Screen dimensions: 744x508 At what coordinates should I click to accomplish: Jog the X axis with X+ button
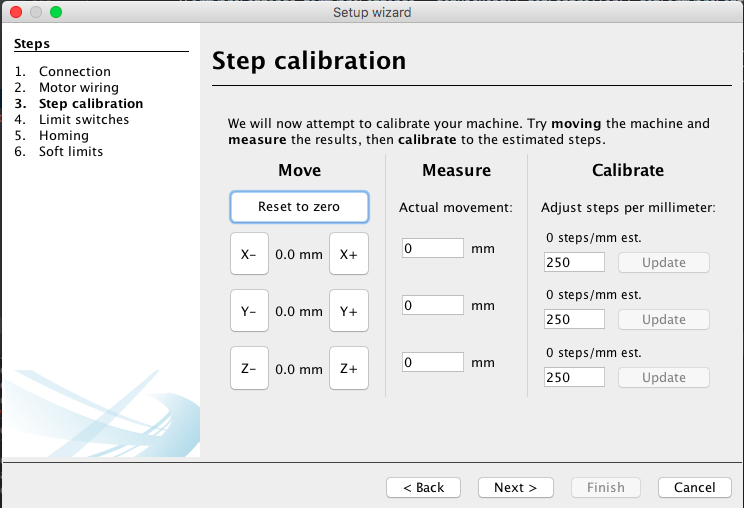[x=349, y=254]
